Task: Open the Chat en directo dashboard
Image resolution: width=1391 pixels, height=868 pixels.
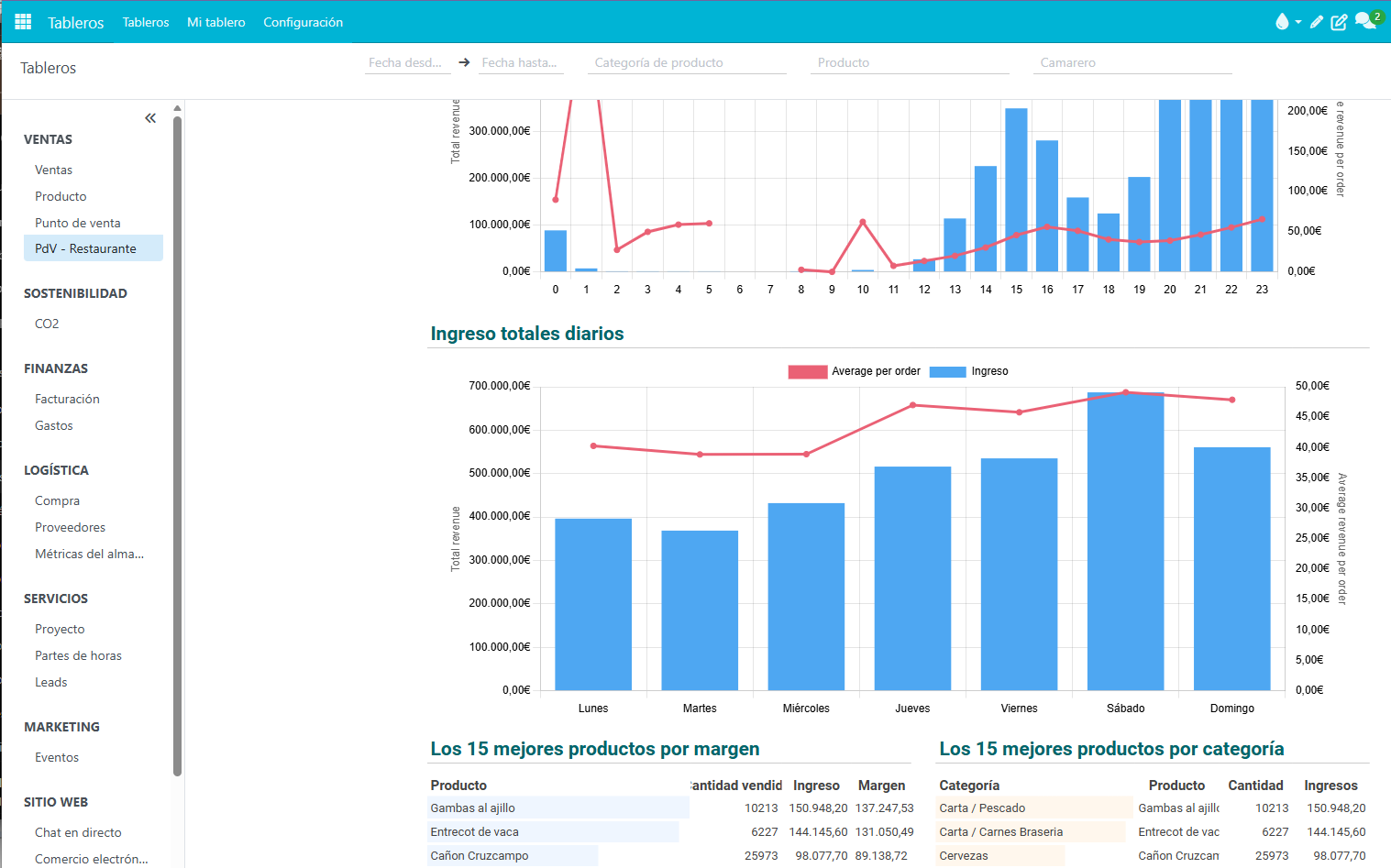Action: [94, 832]
